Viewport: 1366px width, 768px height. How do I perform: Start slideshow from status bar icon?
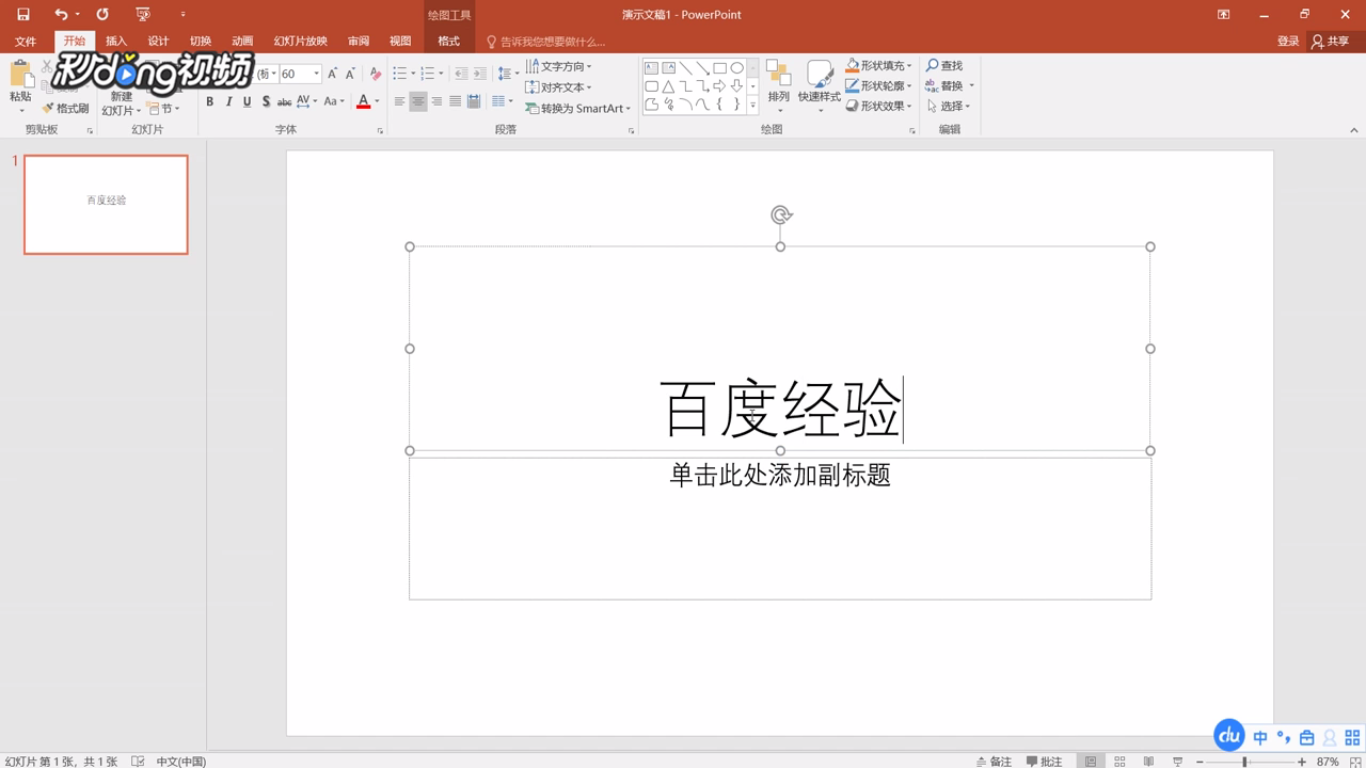coord(1178,761)
